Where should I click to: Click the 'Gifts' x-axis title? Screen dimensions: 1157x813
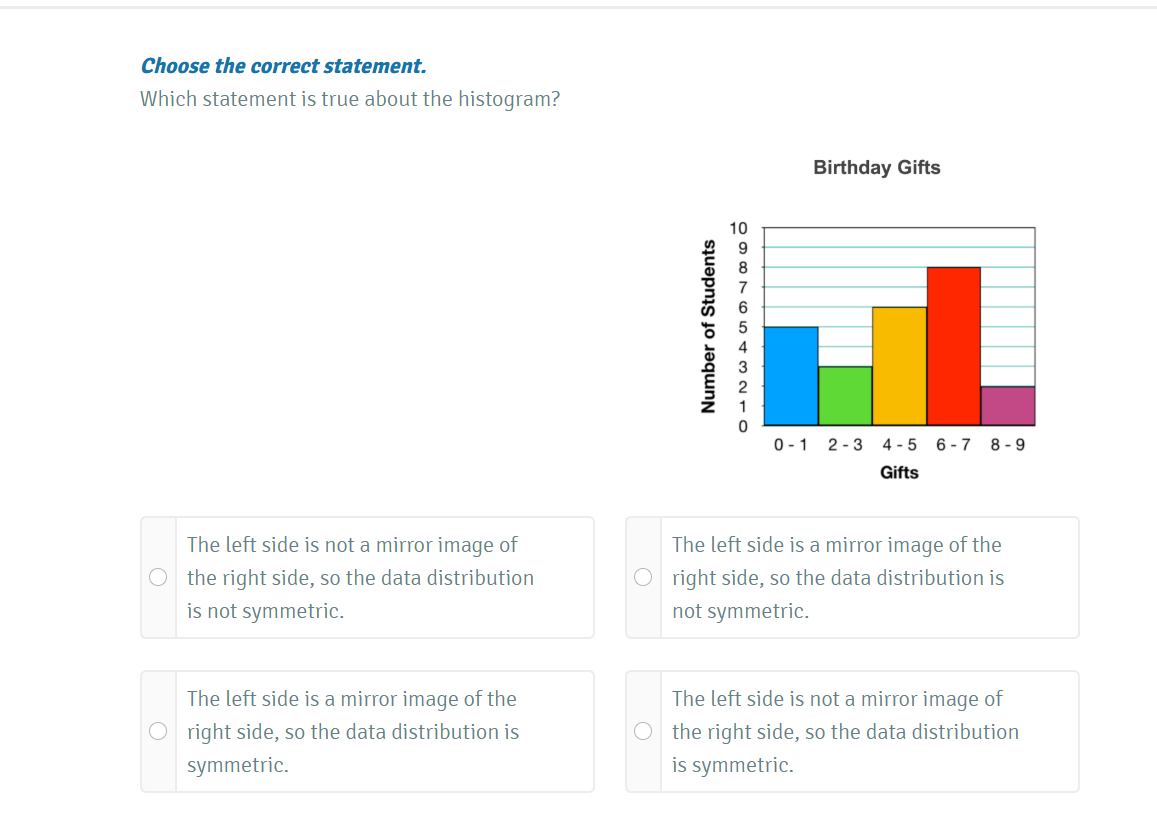tap(899, 472)
